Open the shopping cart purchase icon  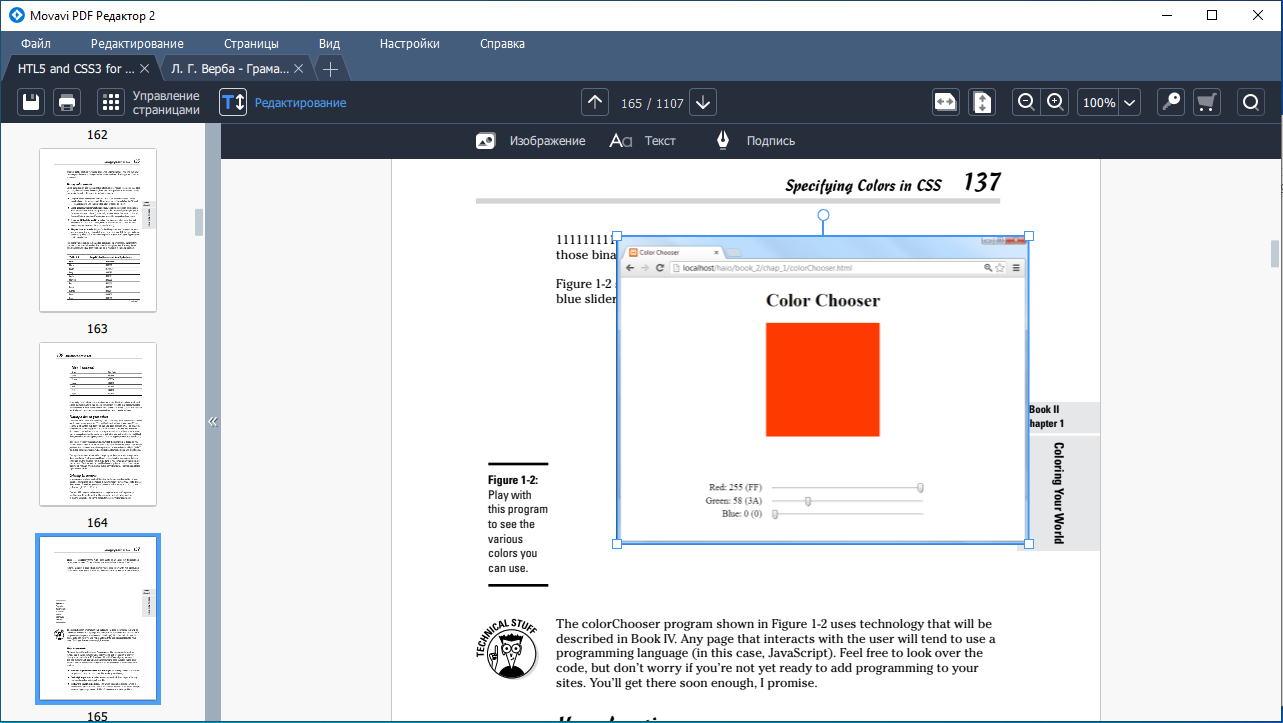point(1207,102)
